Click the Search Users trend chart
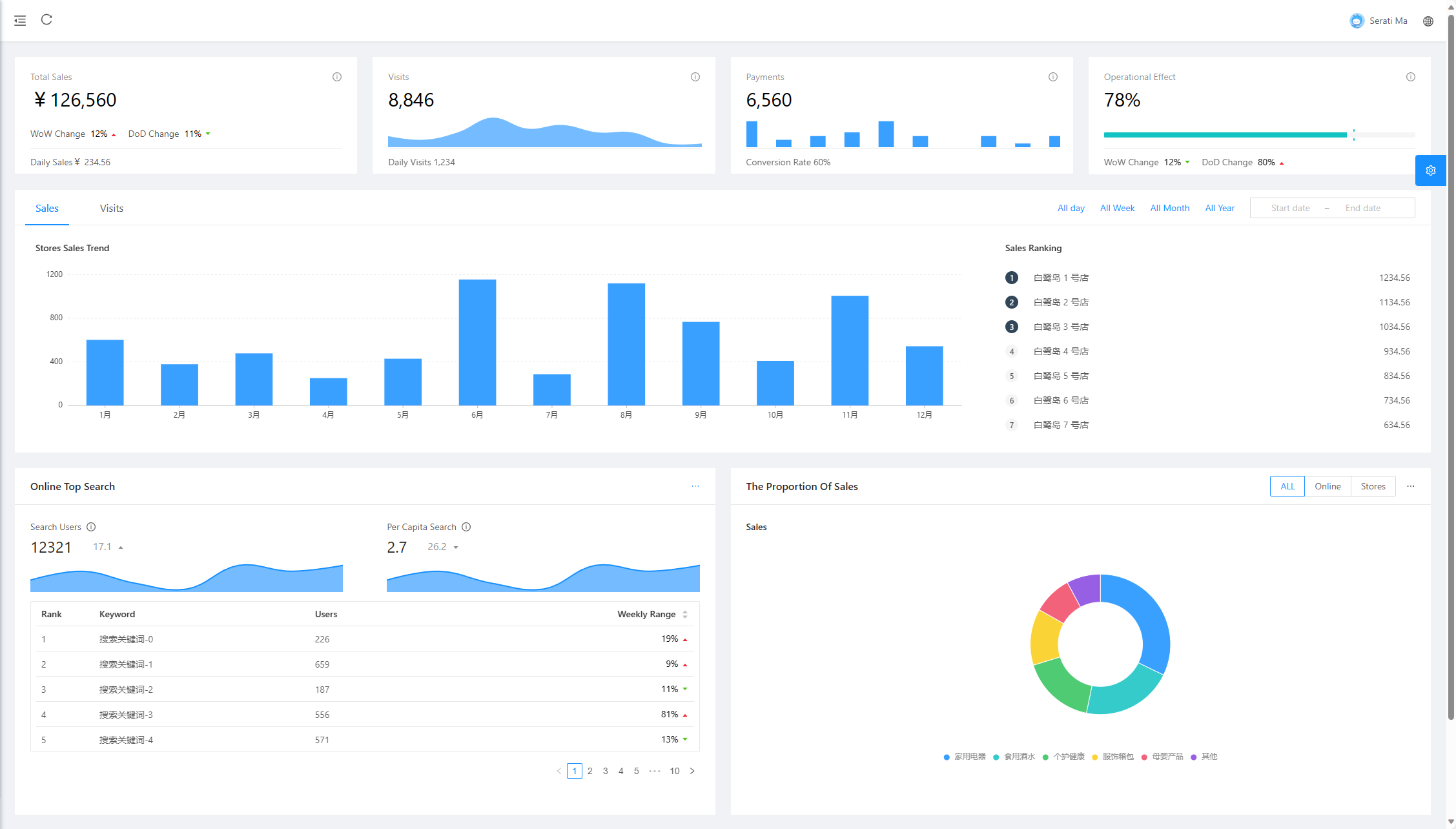 tap(187, 578)
